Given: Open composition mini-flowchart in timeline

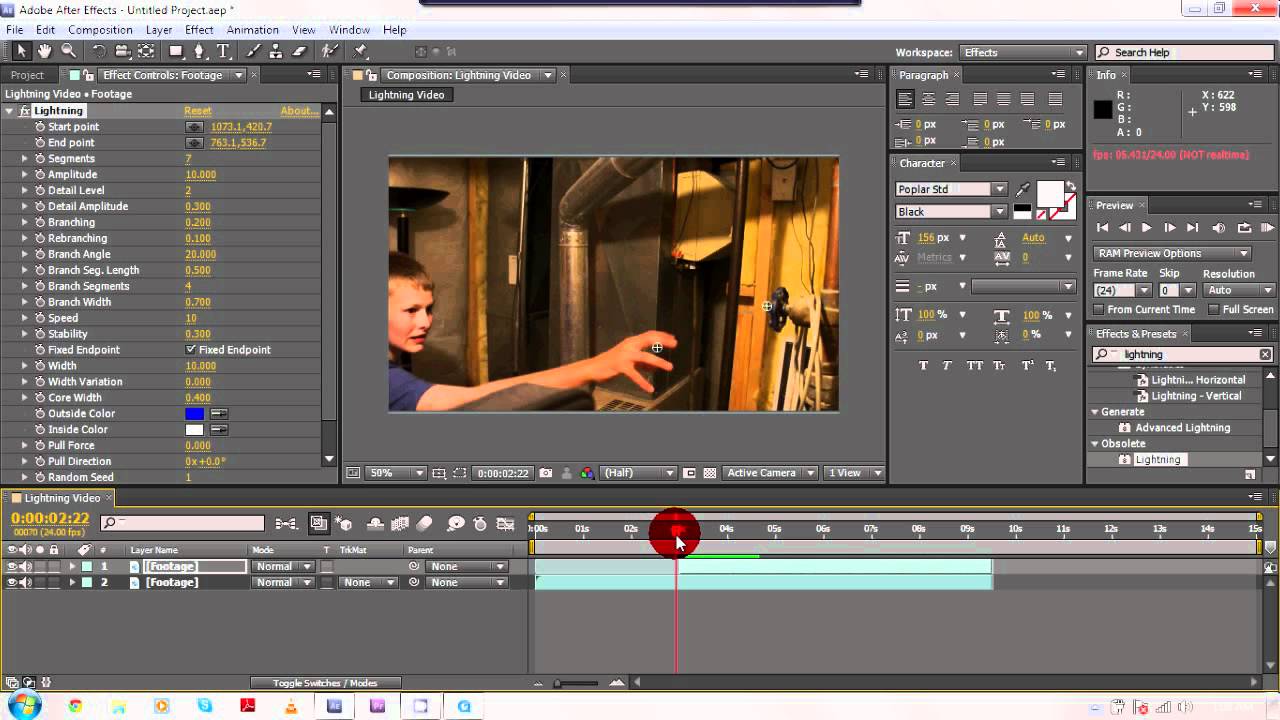Looking at the screenshot, I should pyautogui.click(x=286, y=523).
